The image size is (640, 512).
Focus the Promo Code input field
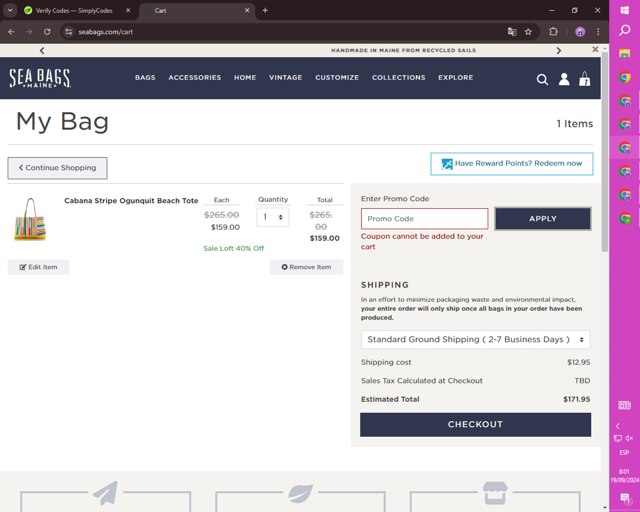coord(424,218)
